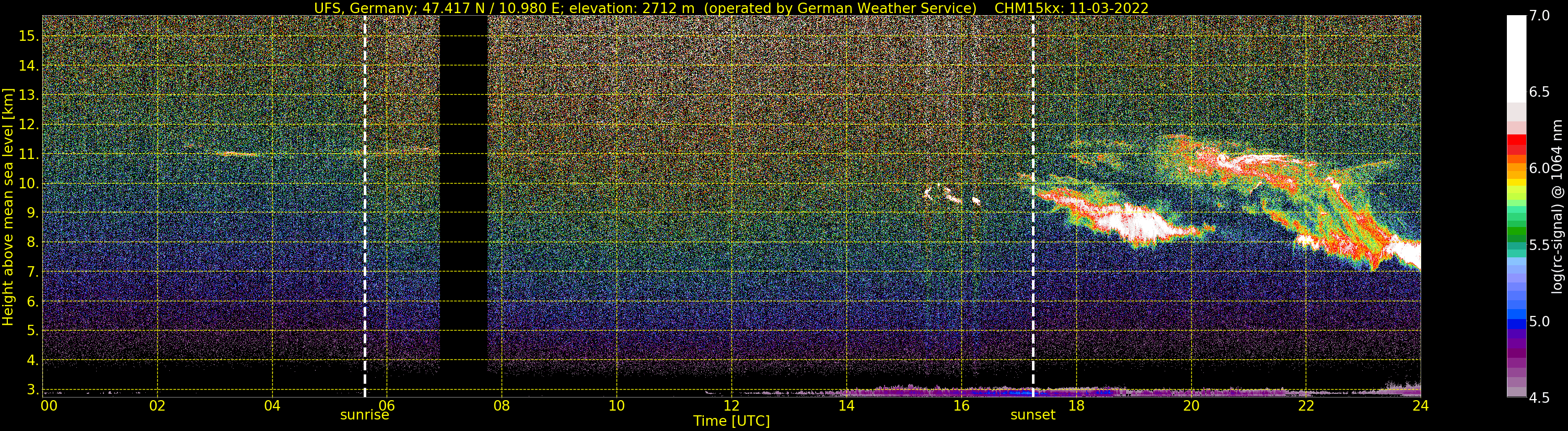Click the time axis tick '00'
1568x431 pixels.
point(49,406)
